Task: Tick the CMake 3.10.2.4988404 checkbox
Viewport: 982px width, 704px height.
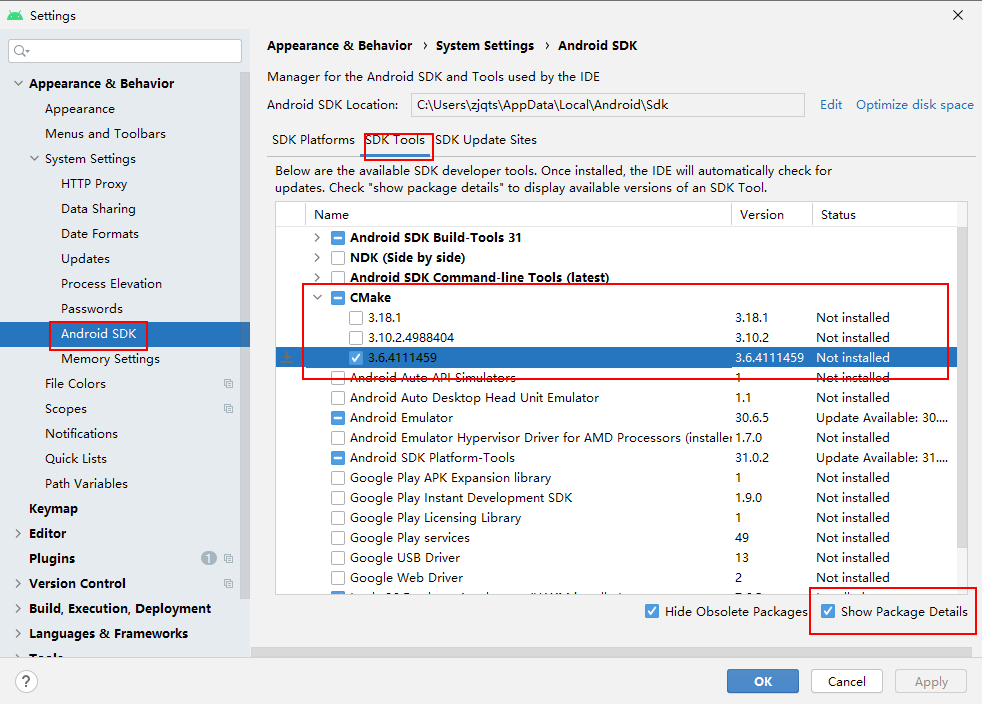Action: click(x=356, y=338)
